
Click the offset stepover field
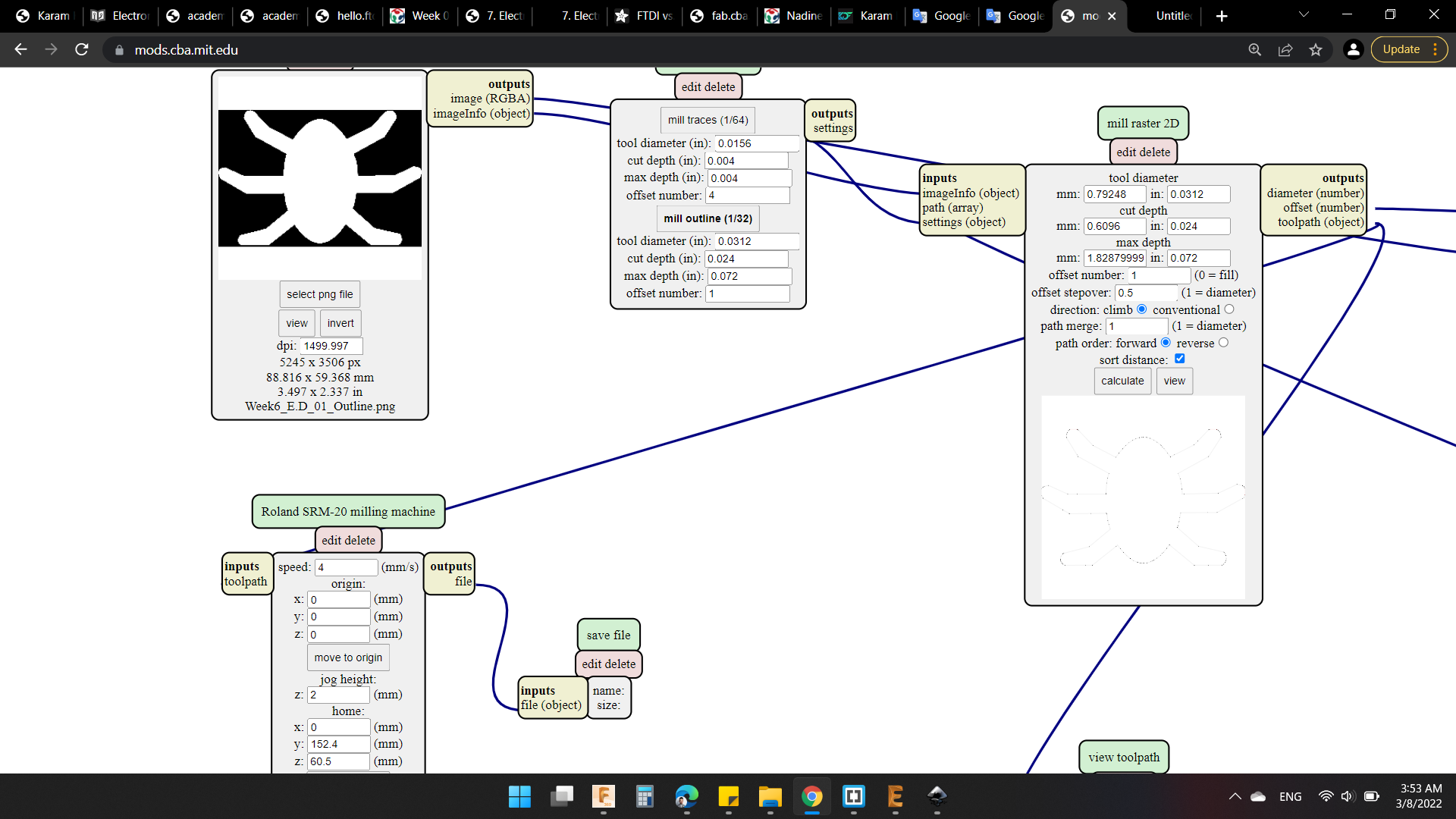click(x=1146, y=293)
